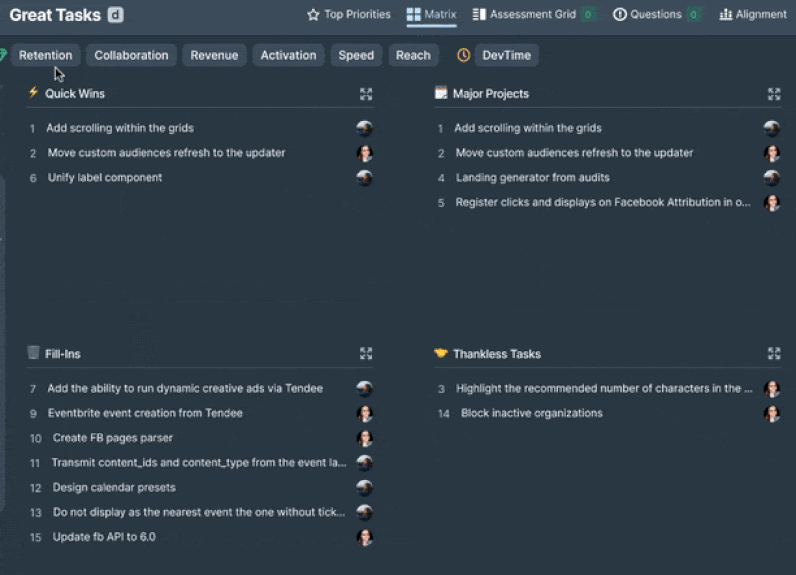Click the Fill-Ins trash bin icon
Viewport: 796px width, 575px height.
coord(33,353)
